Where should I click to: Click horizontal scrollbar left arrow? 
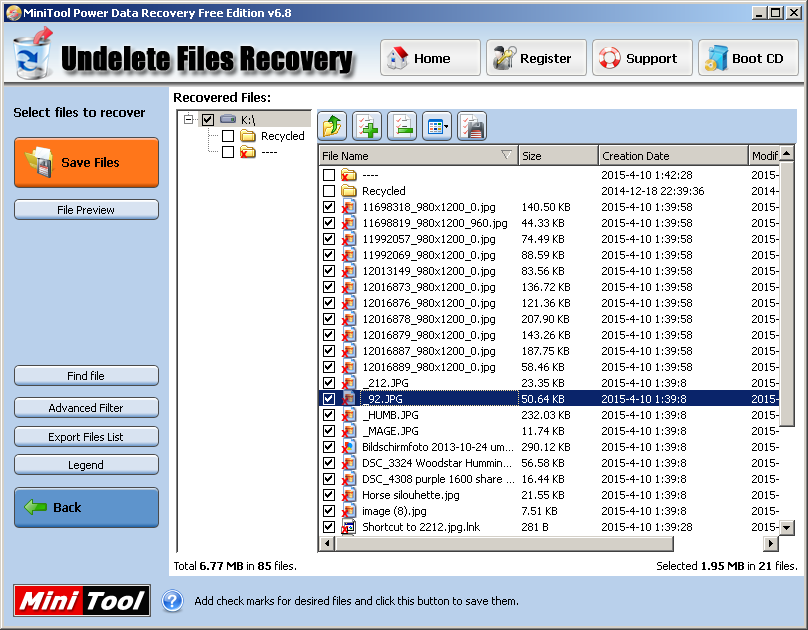tap(327, 543)
